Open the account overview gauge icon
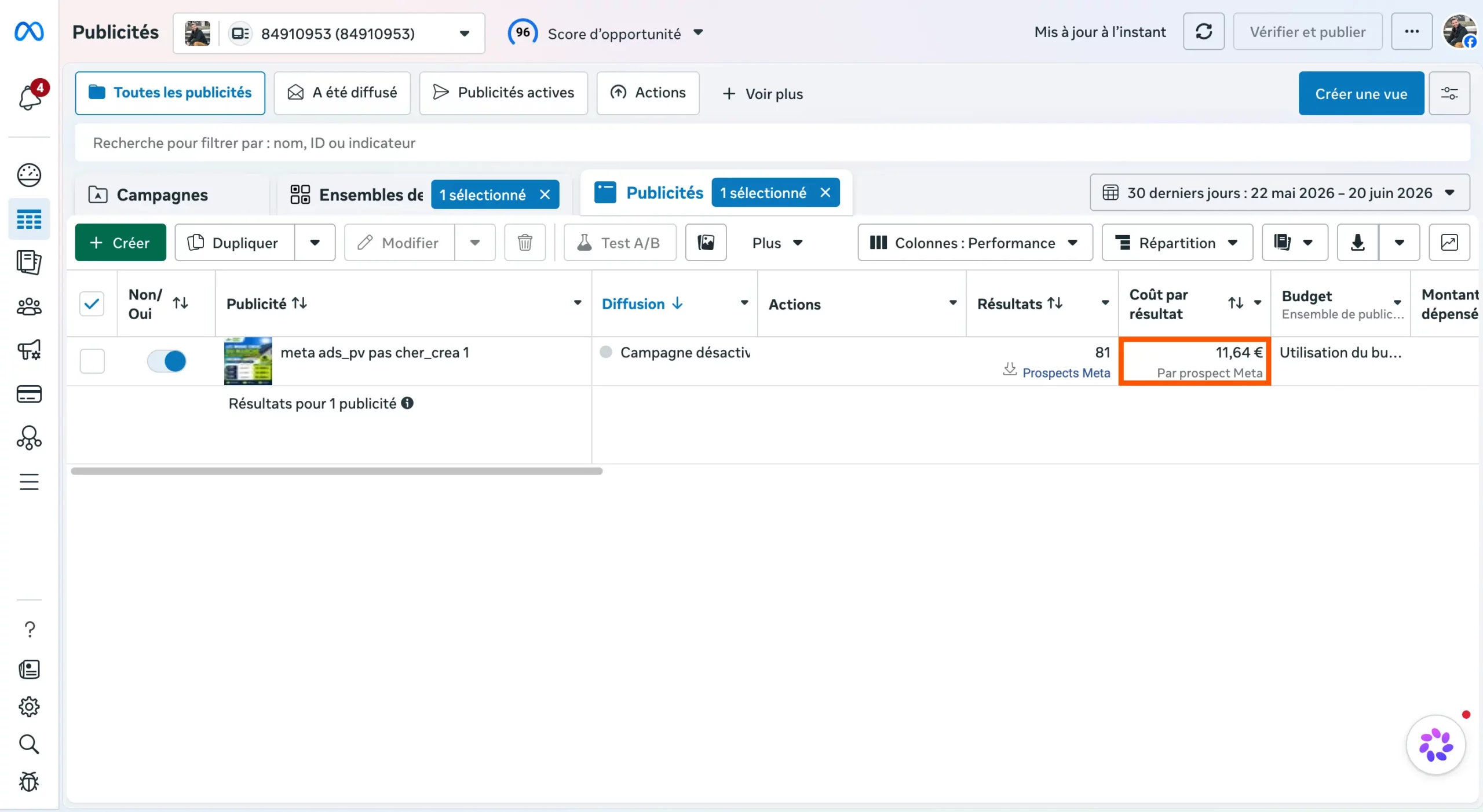Screen dimensions: 1483x812 29,175
